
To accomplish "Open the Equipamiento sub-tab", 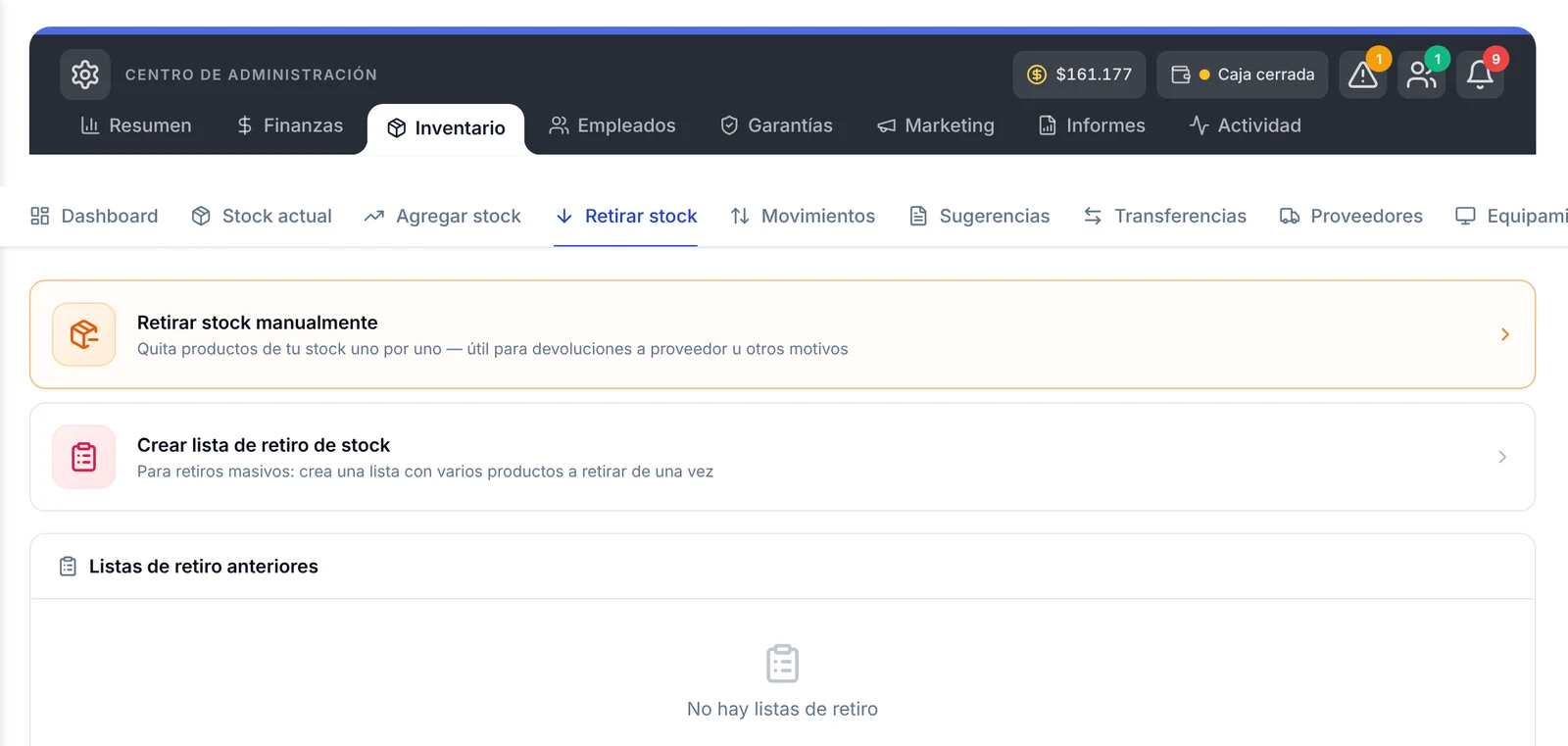I will click(x=1512, y=216).
